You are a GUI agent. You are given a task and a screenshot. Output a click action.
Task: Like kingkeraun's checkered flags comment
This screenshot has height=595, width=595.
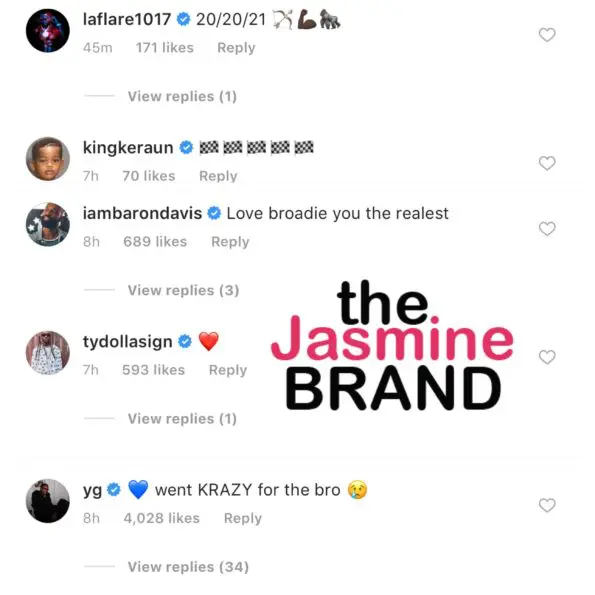pyautogui.click(x=547, y=164)
